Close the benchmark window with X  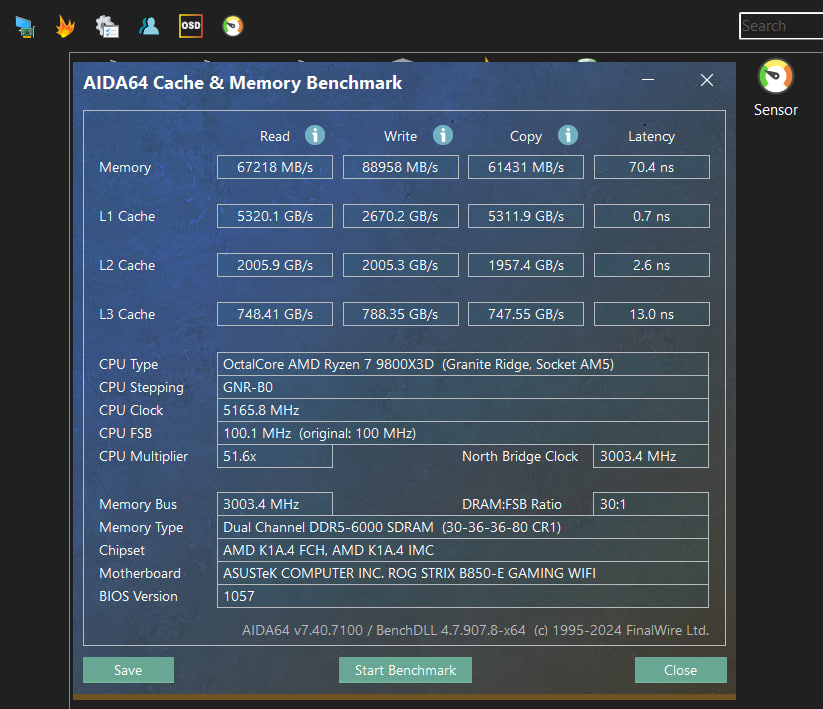click(706, 80)
